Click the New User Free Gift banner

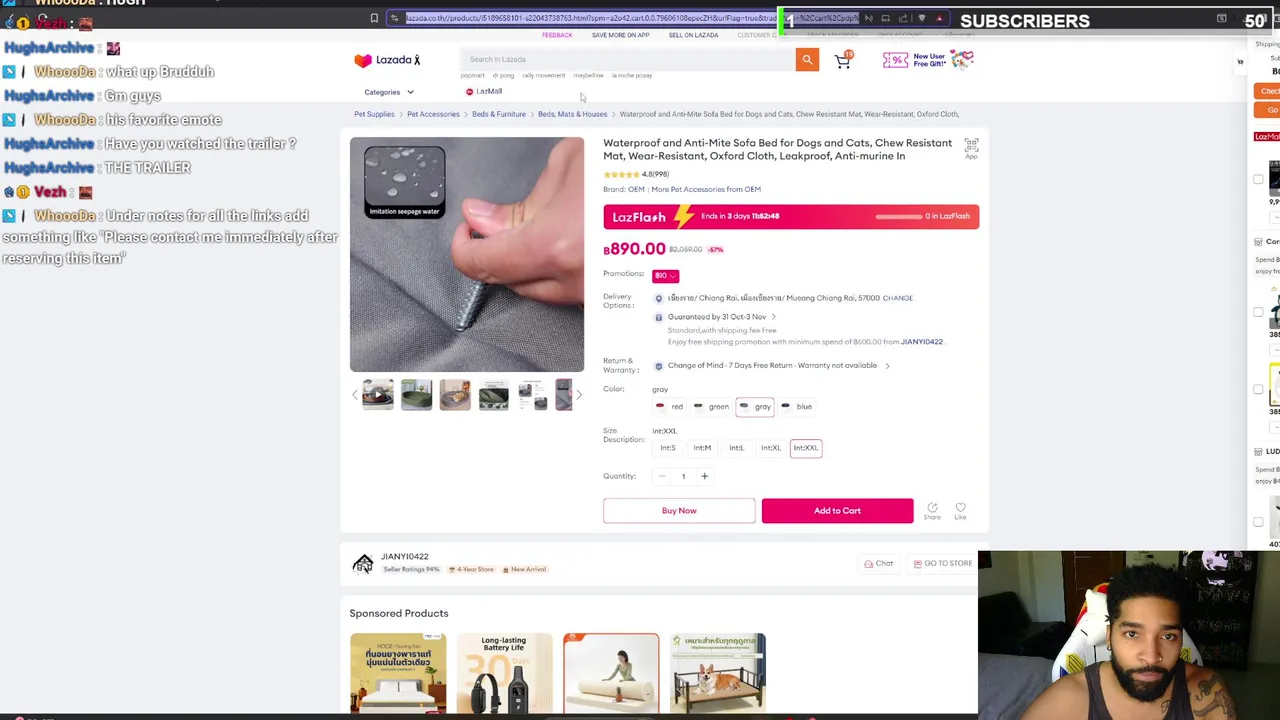tap(927, 61)
